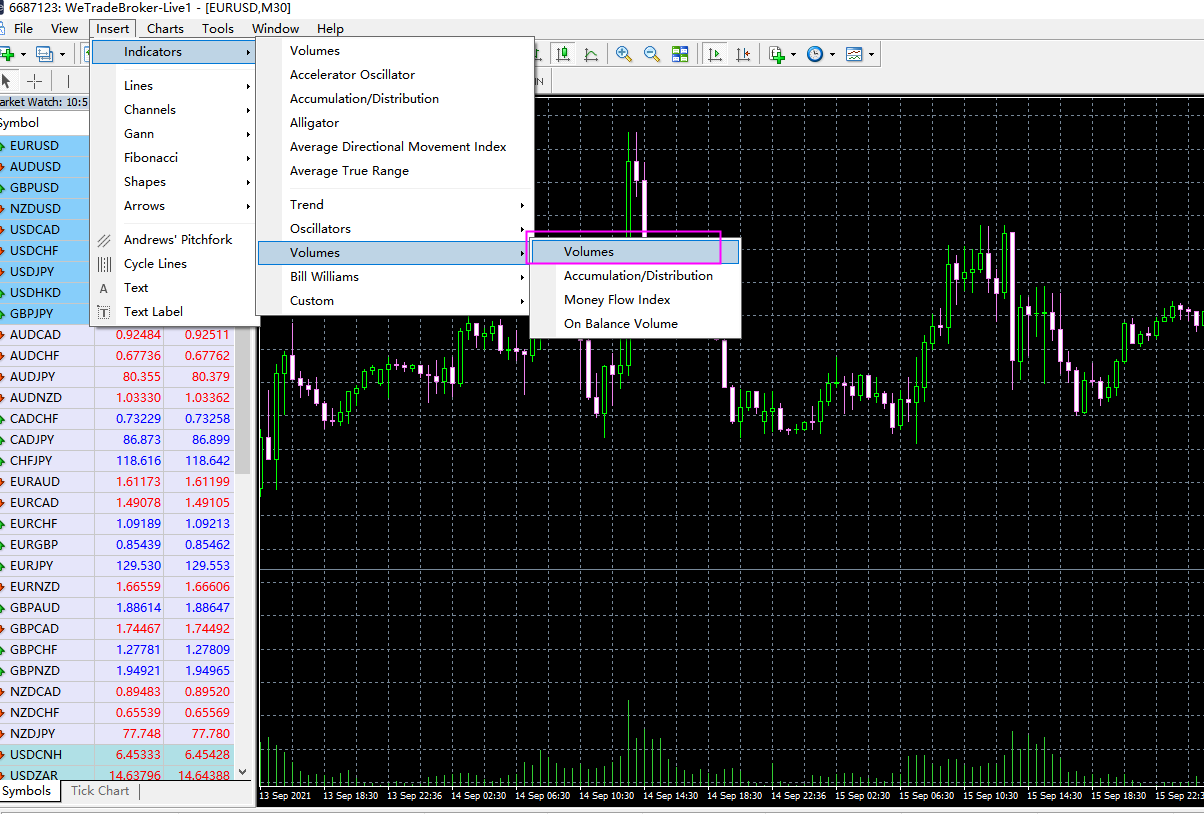Toggle the Chart Shift button
This screenshot has height=814, width=1204.
pyautogui.click(x=743, y=54)
